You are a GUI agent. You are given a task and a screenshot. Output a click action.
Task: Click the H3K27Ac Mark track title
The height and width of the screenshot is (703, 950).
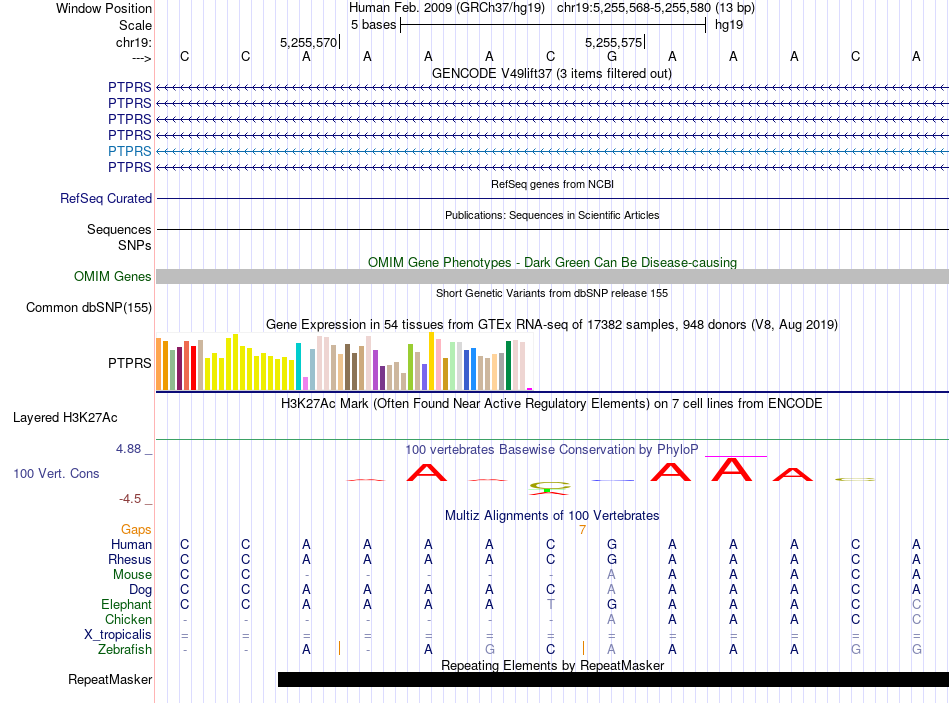click(x=552, y=404)
